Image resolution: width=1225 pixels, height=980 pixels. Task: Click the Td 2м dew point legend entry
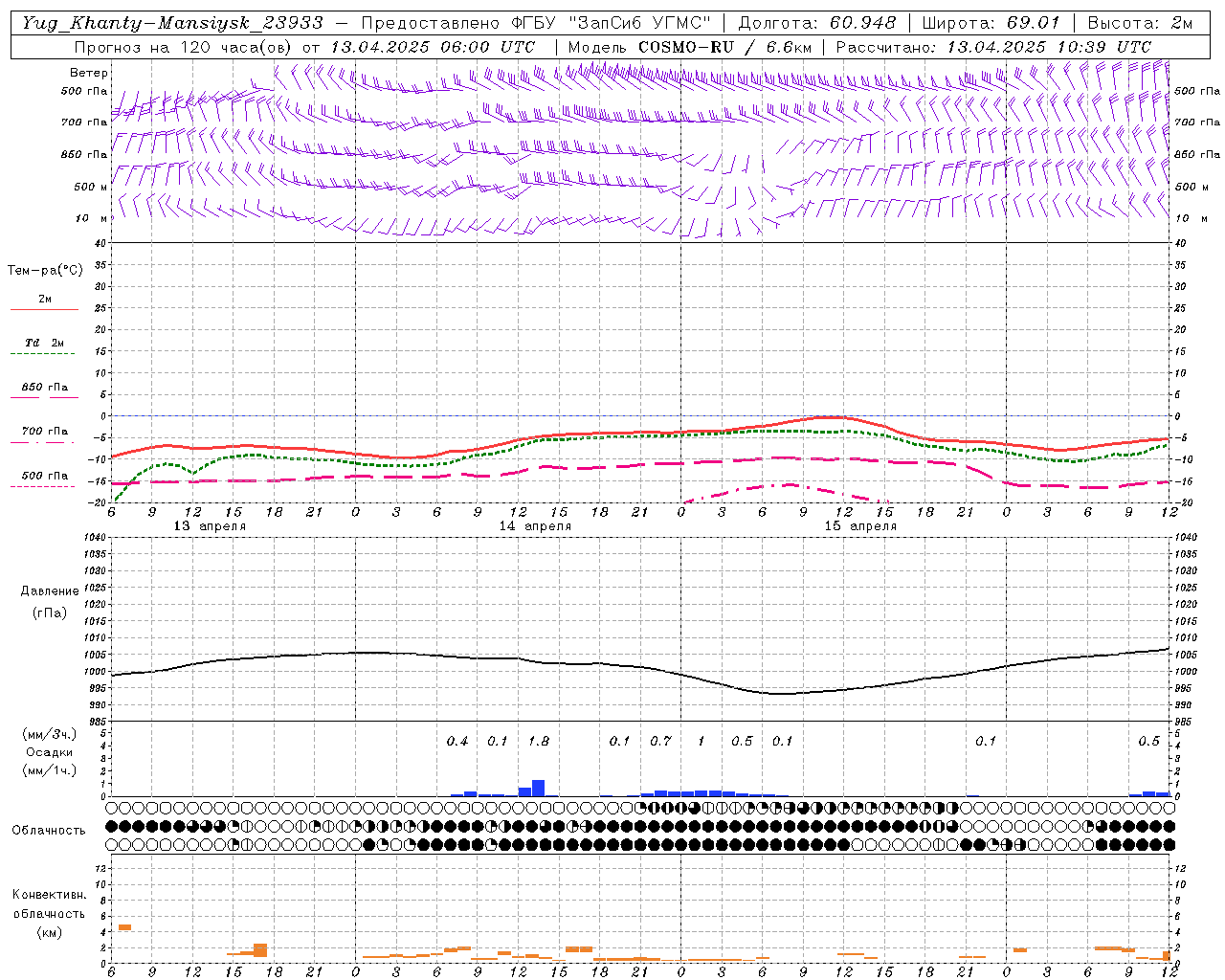[x=45, y=343]
